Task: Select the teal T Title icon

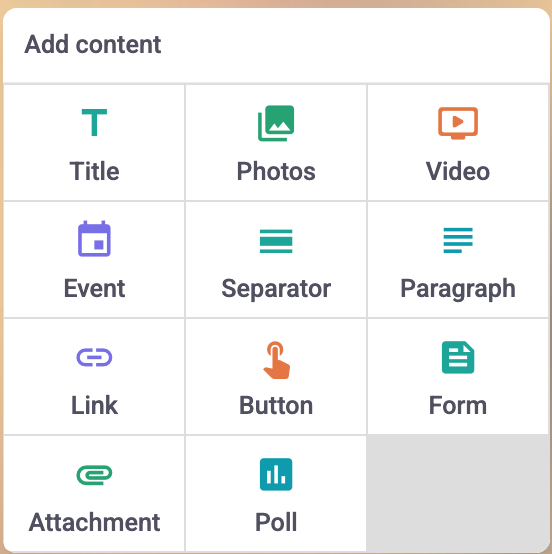Action: click(x=94, y=123)
